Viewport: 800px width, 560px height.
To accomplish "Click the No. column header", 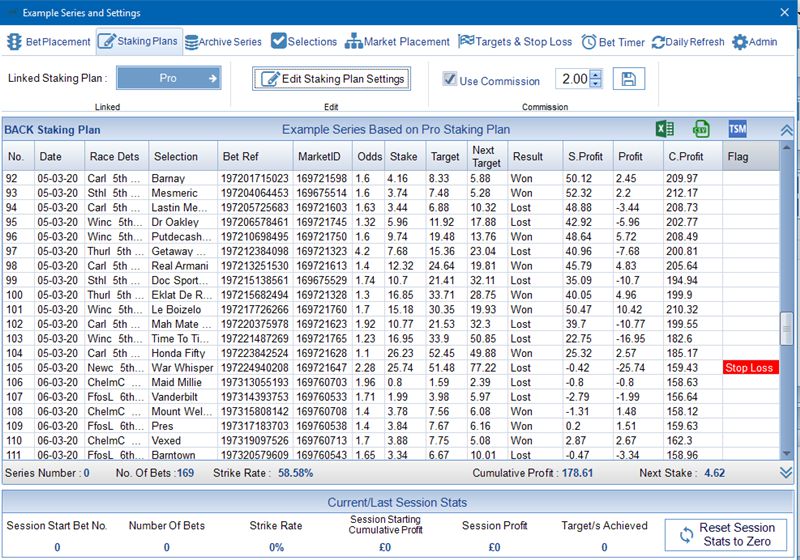I will pos(18,156).
